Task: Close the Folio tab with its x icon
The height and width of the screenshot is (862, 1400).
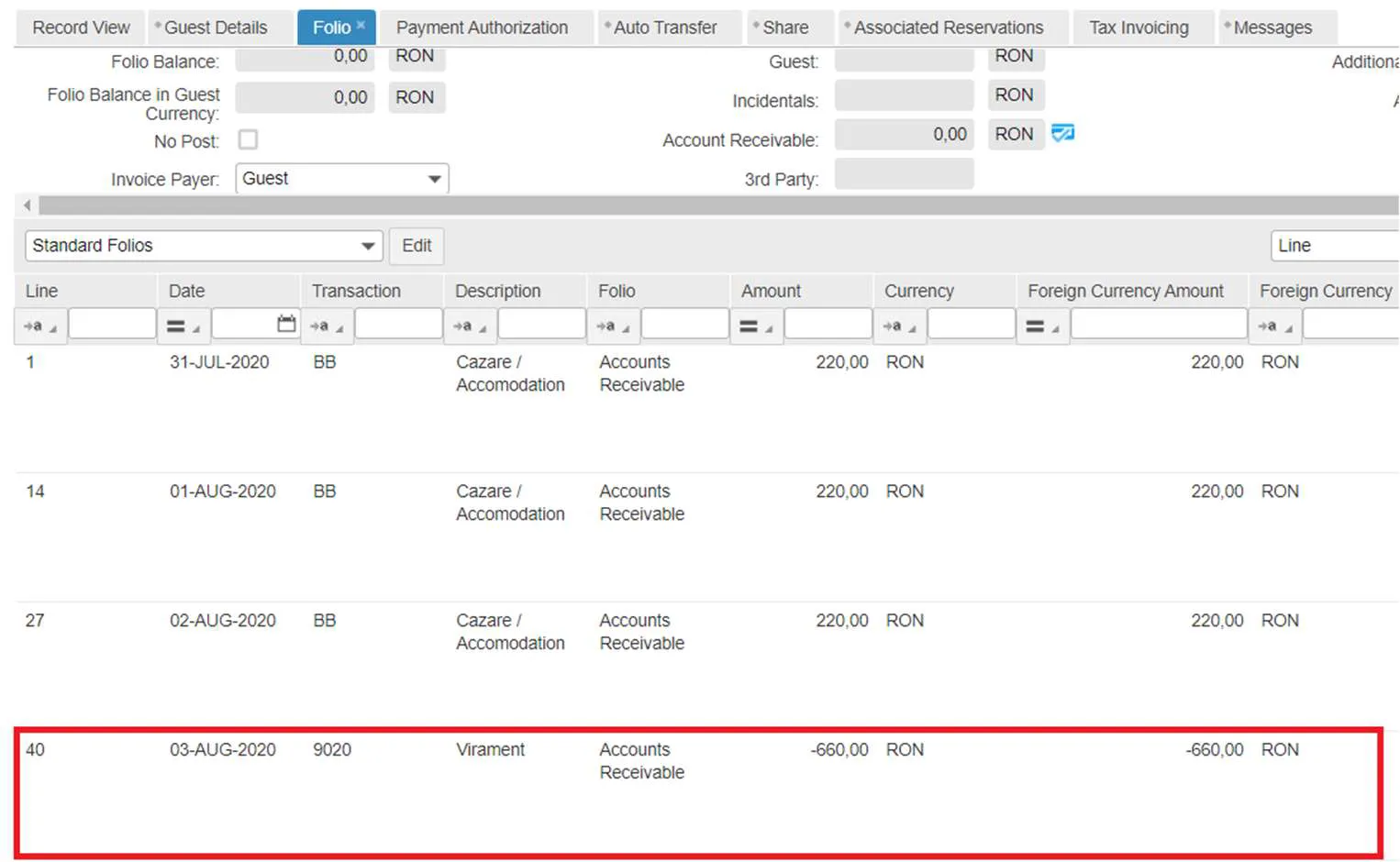Action: click(361, 25)
